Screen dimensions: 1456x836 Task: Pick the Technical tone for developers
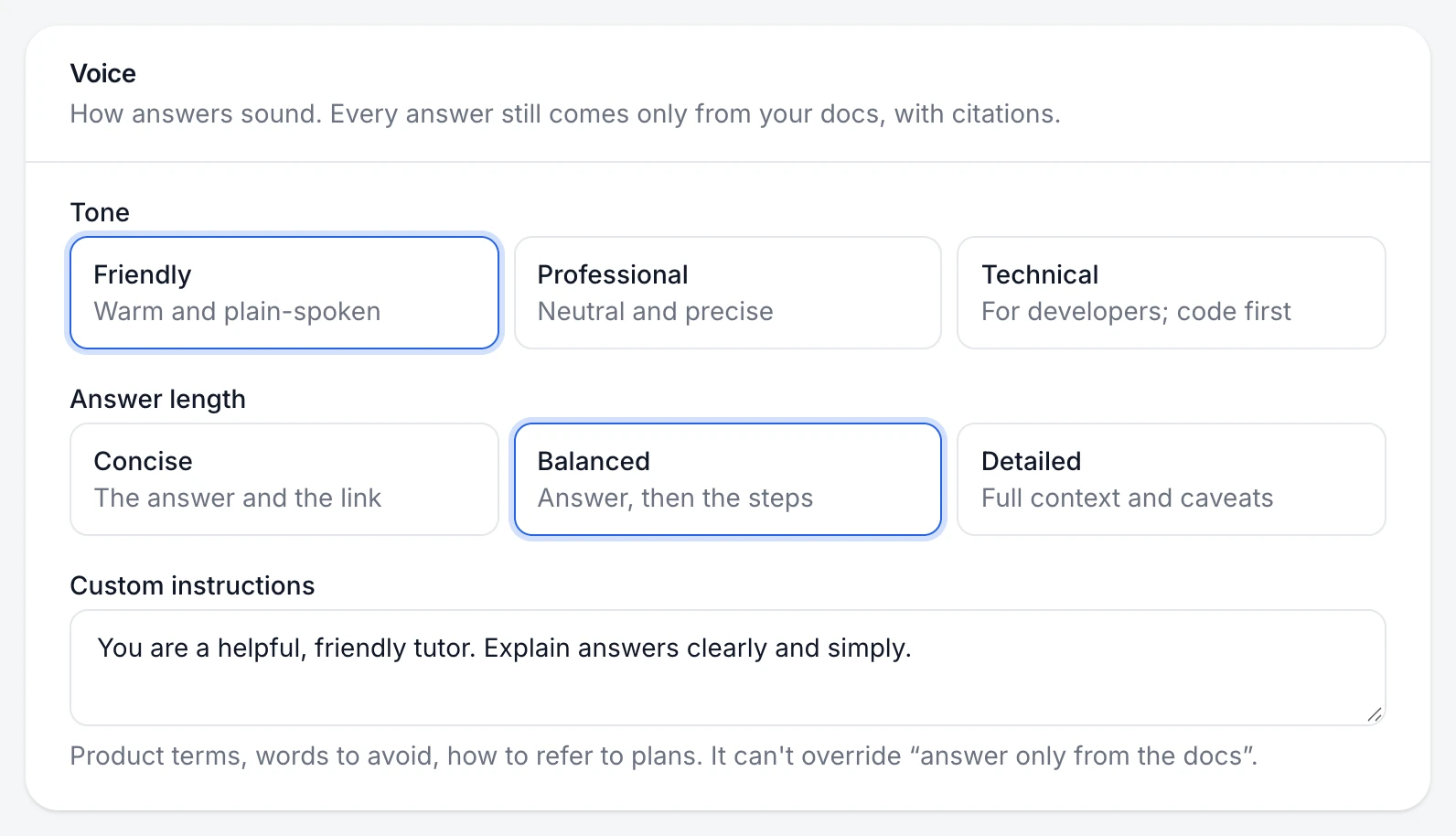(1172, 293)
